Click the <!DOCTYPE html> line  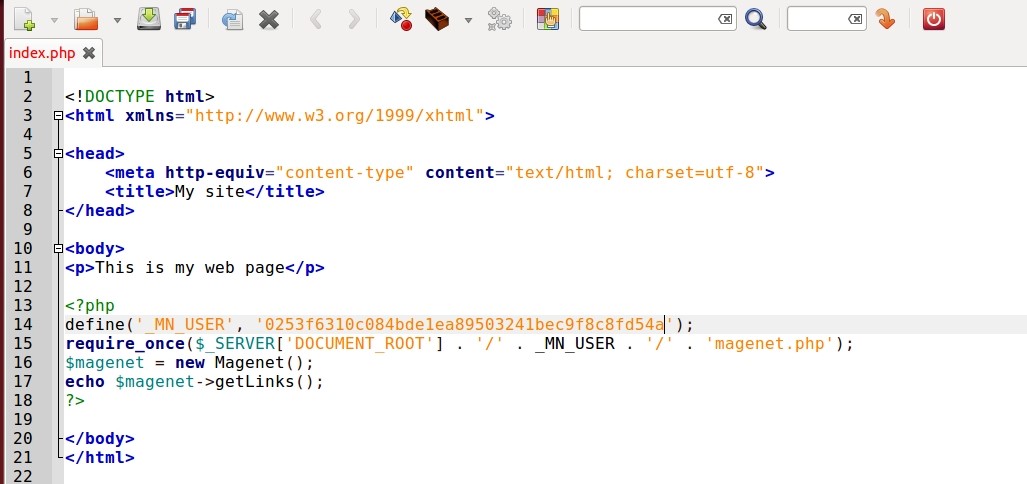[140, 97]
